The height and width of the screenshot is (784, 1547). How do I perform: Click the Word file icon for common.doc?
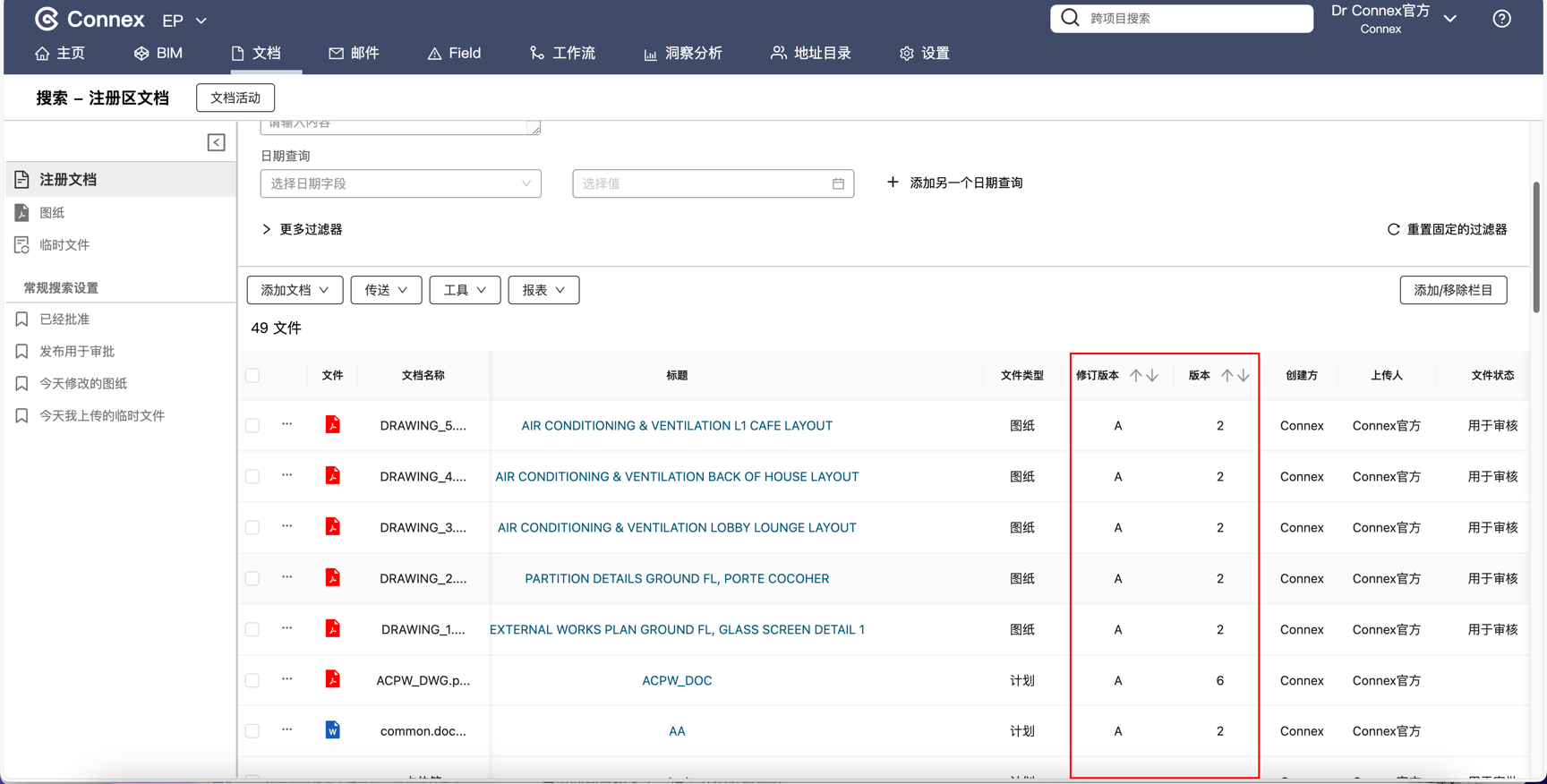coord(332,730)
